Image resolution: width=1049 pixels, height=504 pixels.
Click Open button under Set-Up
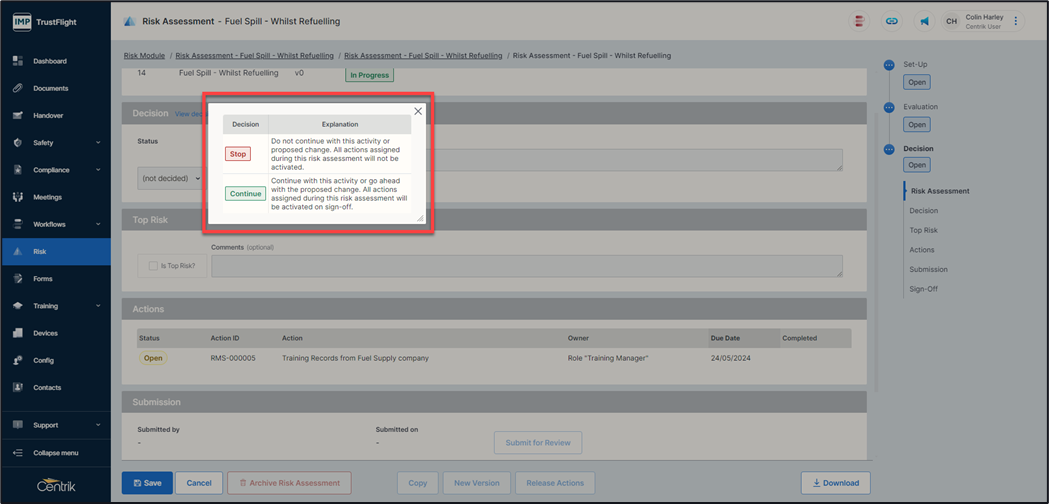point(917,82)
